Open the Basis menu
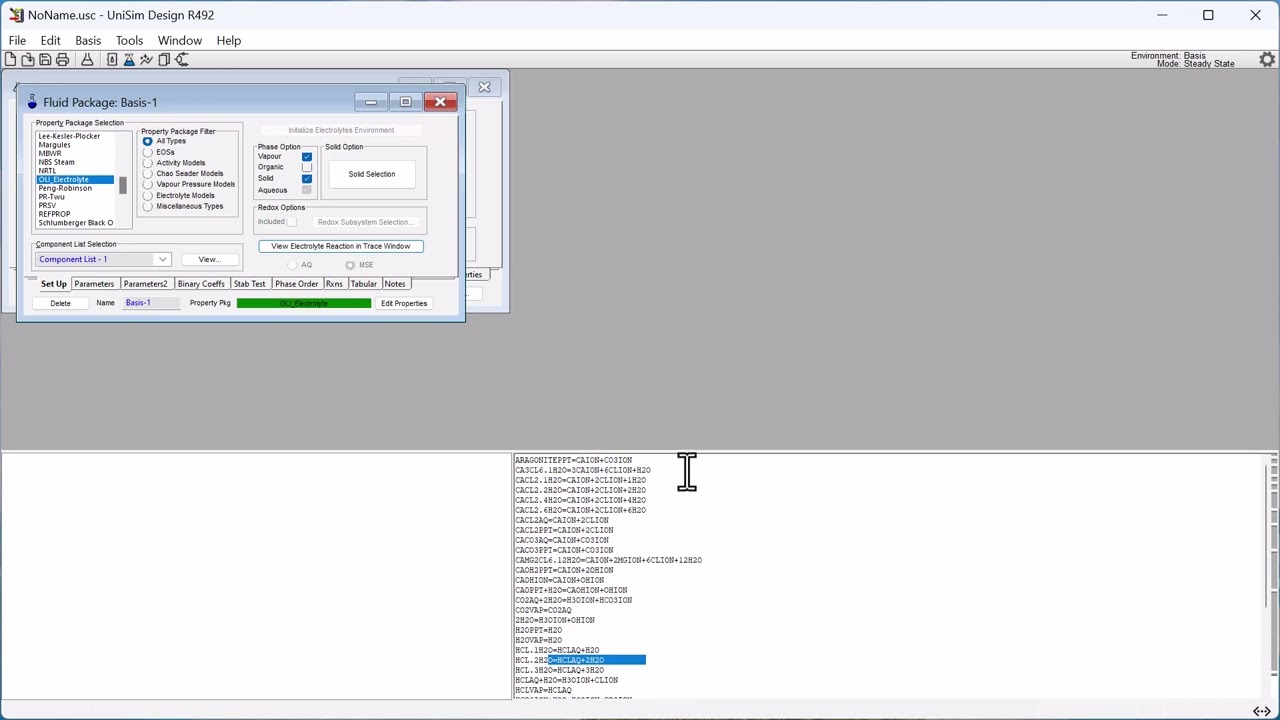This screenshot has width=1280, height=720. tap(88, 40)
